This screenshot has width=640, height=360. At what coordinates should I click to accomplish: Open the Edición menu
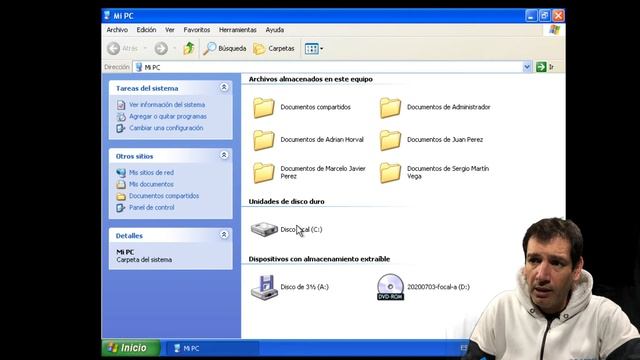(x=146, y=30)
